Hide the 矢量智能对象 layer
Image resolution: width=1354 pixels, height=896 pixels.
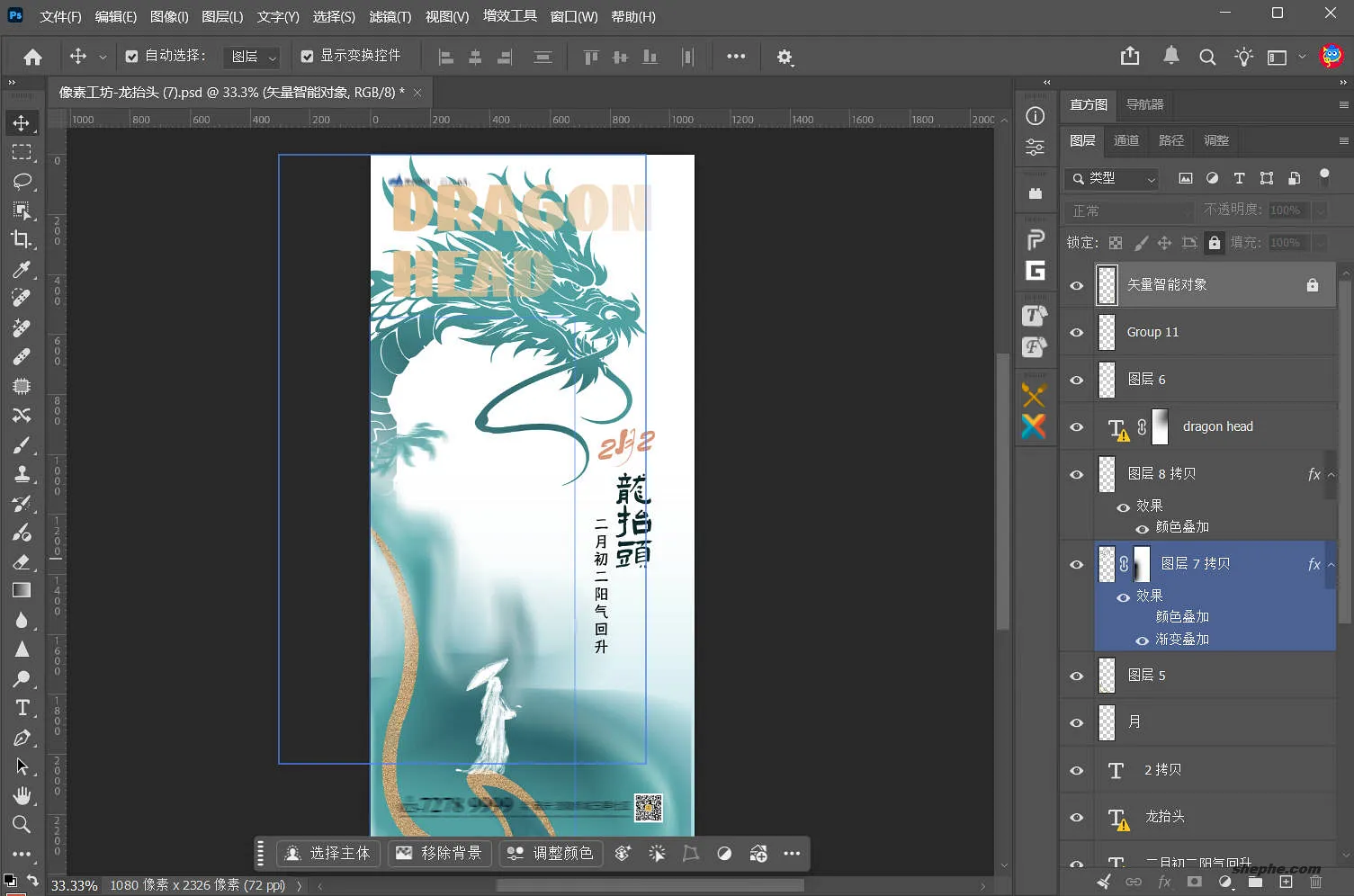pos(1076,285)
